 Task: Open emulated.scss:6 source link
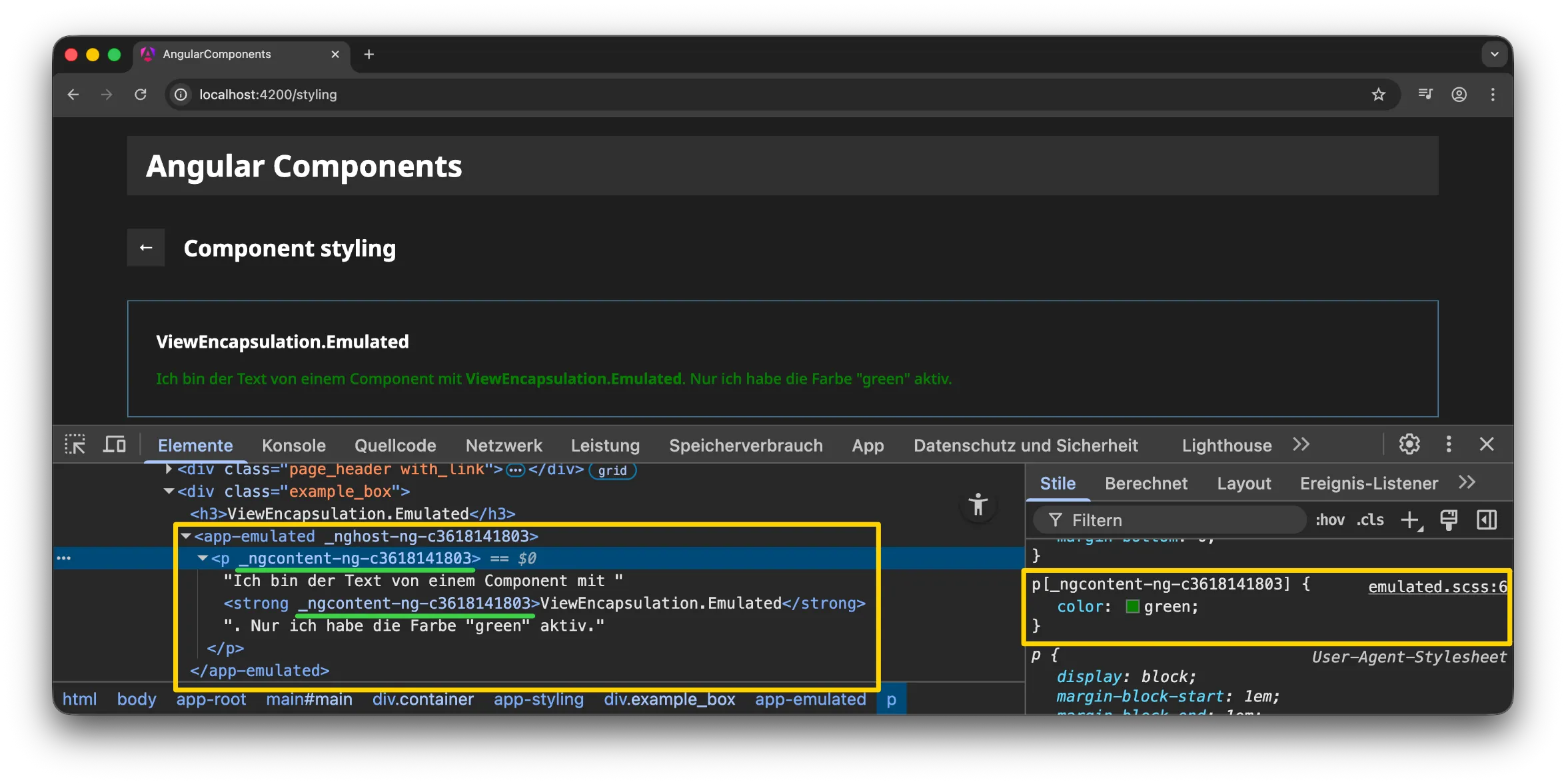point(1437,587)
